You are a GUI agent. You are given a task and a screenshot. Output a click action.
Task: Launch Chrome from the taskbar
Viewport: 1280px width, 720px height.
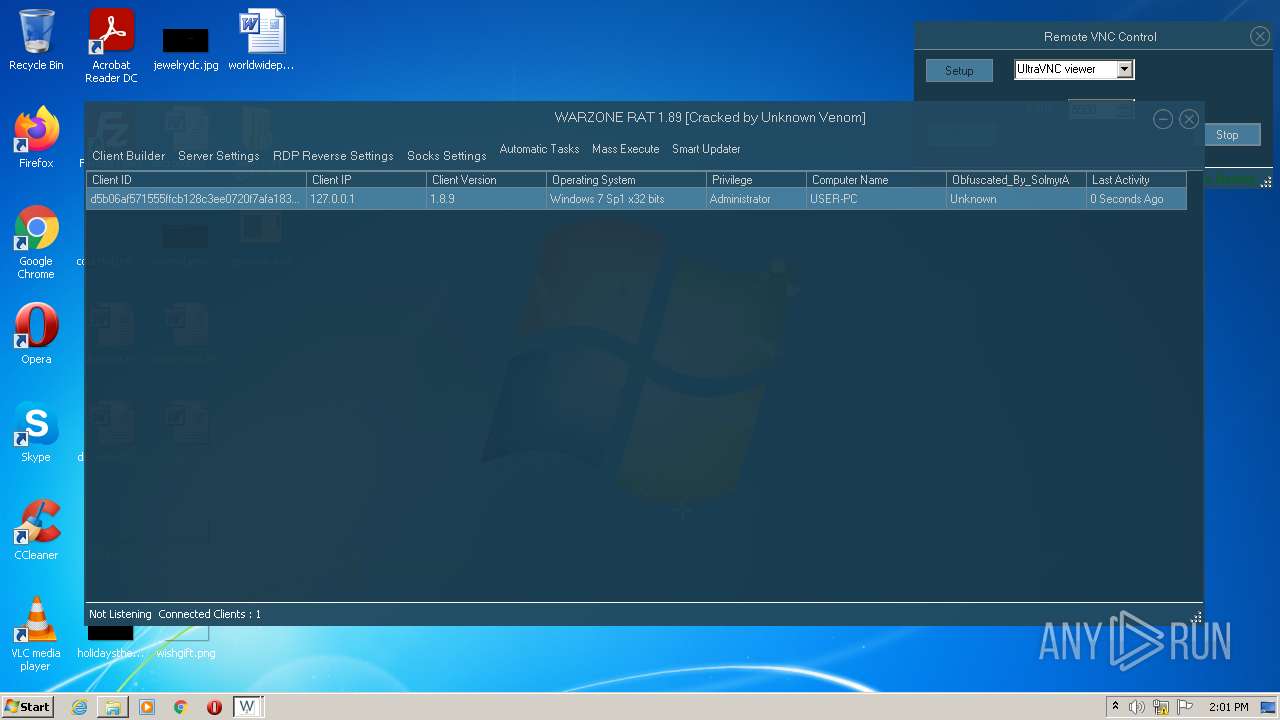(181, 707)
